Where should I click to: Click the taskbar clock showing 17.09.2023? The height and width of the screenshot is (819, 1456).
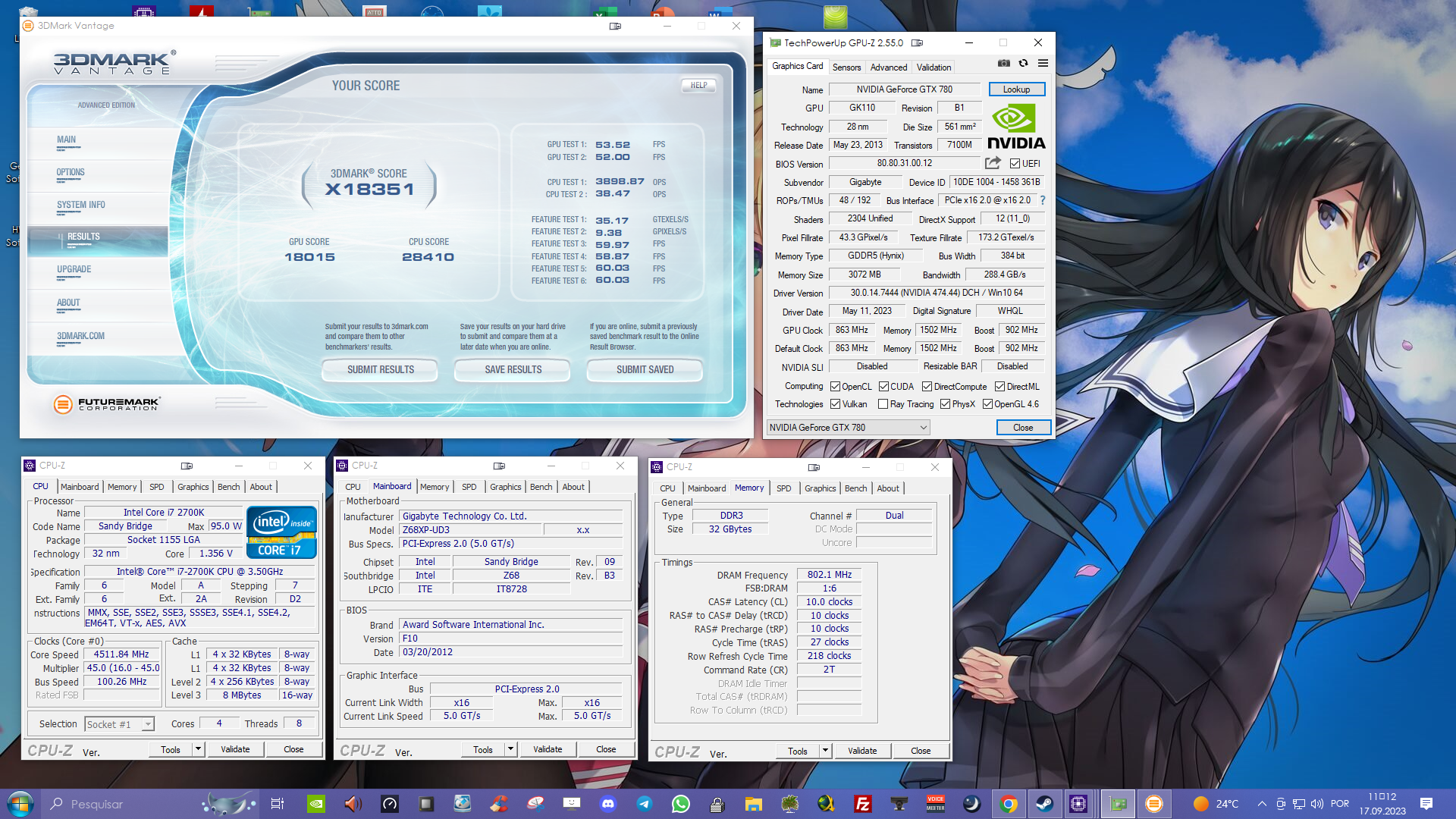click(1382, 804)
